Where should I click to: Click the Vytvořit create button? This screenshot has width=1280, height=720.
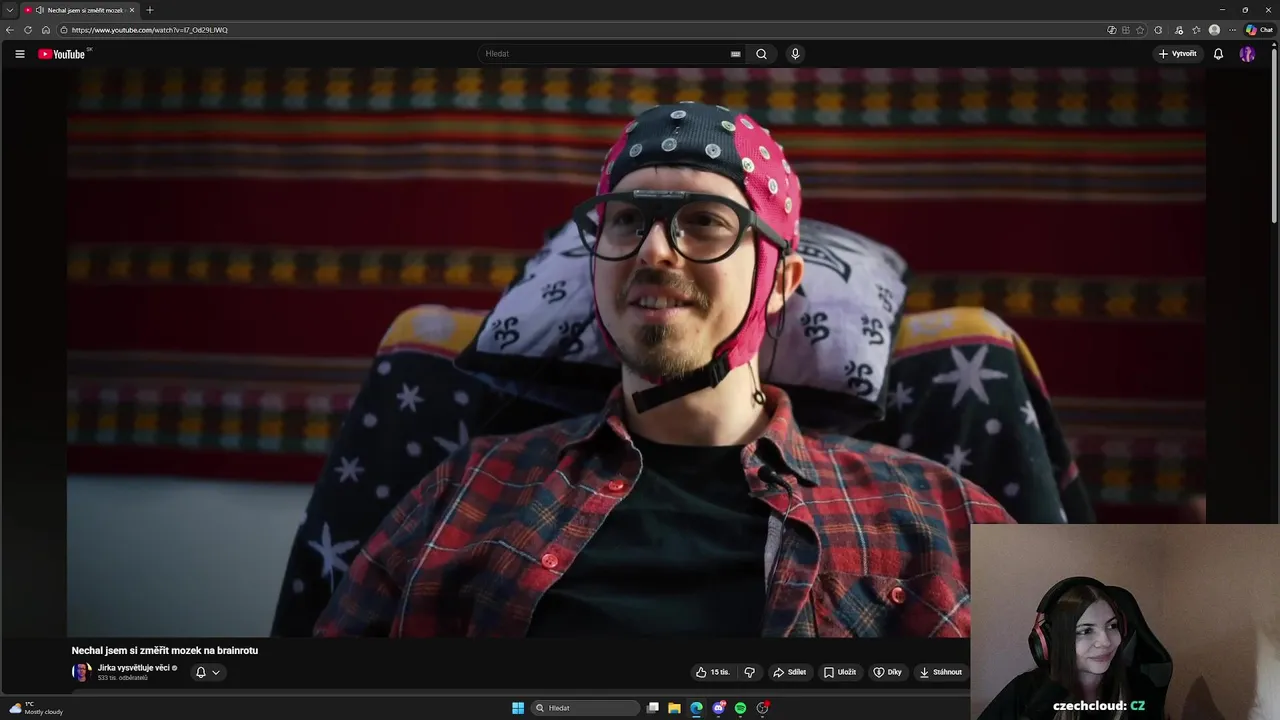point(1178,54)
